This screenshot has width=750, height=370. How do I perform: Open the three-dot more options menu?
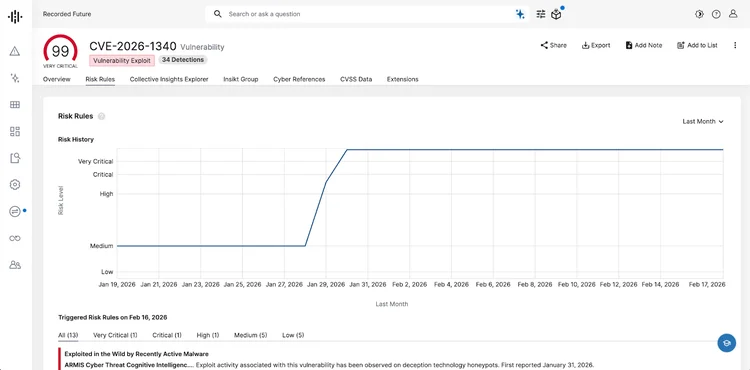point(735,45)
